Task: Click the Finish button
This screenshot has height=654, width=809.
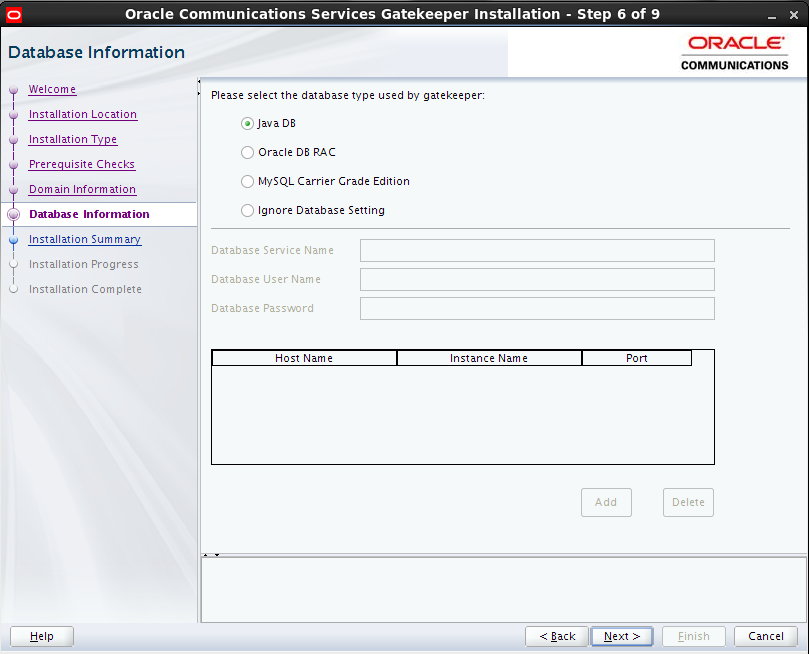Action: [x=694, y=636]
